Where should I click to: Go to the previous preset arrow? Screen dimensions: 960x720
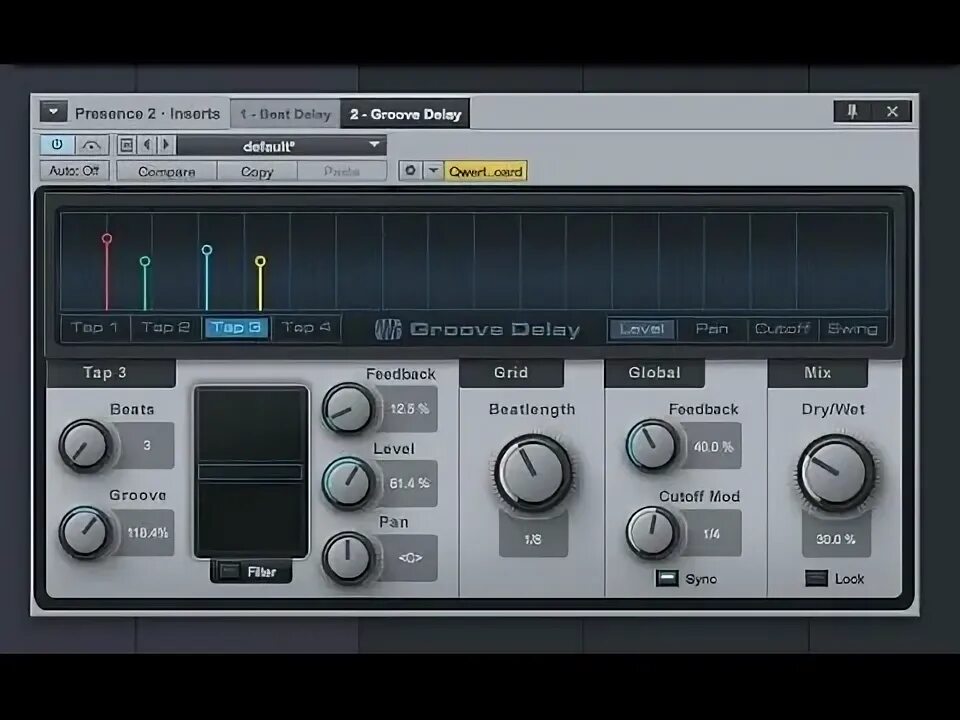coord(146,145)
